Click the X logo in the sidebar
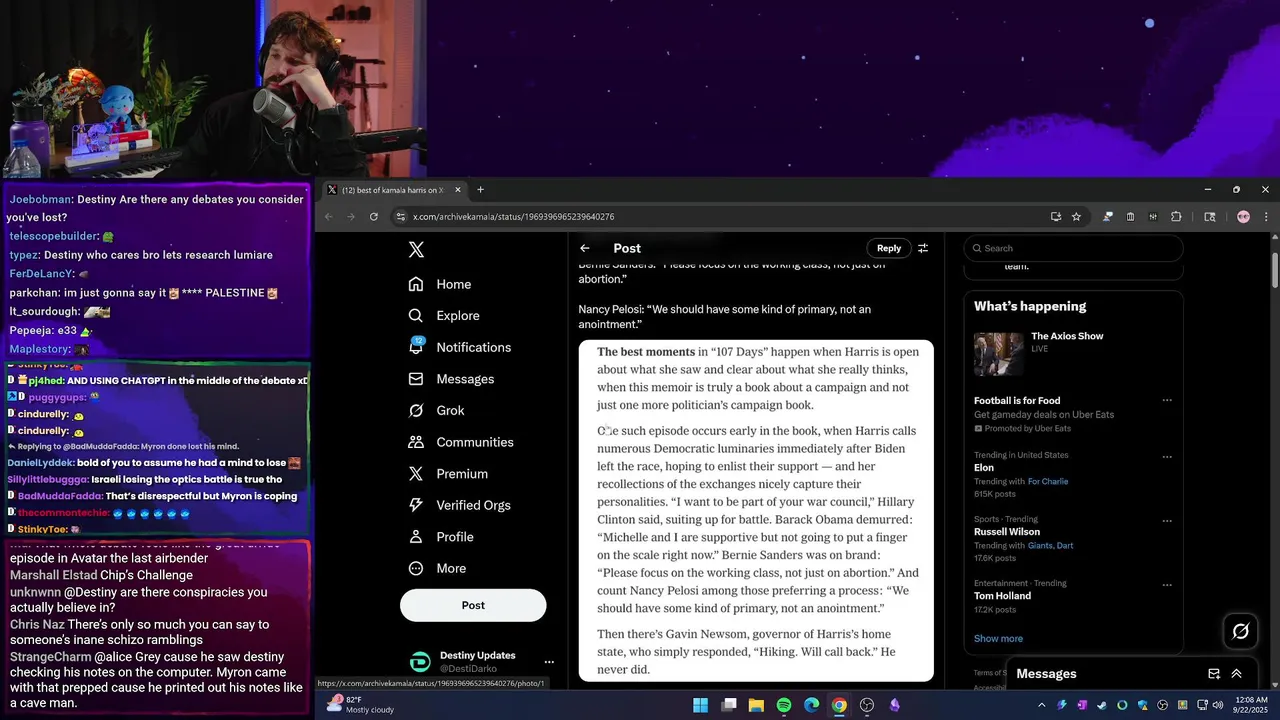This screenshot has height=720, width=1280. tap(417, 250)
